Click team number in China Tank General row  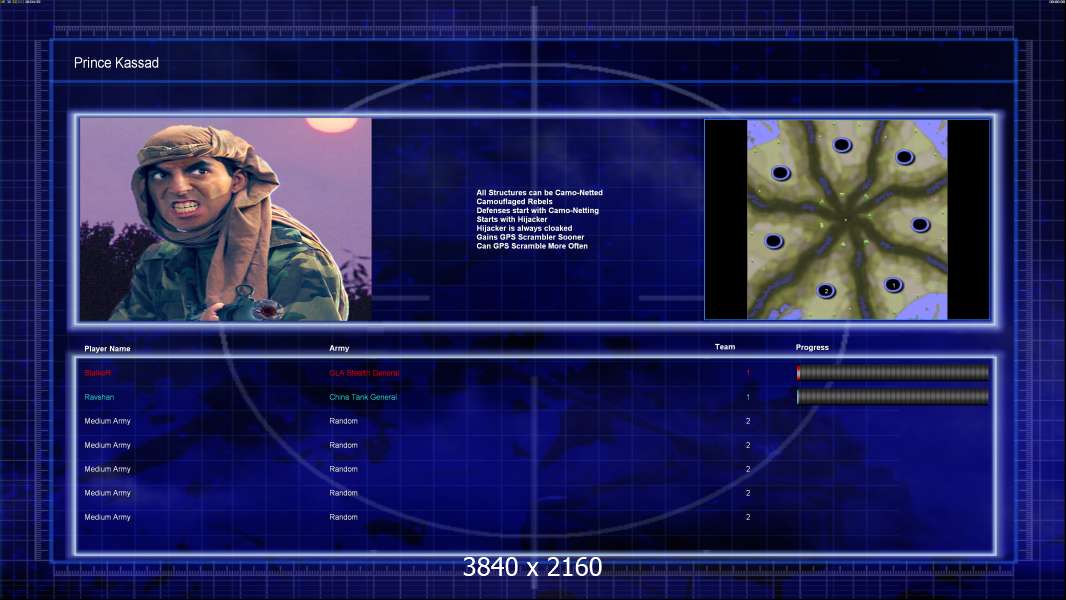pyautogui.click(x=748, y=397)
